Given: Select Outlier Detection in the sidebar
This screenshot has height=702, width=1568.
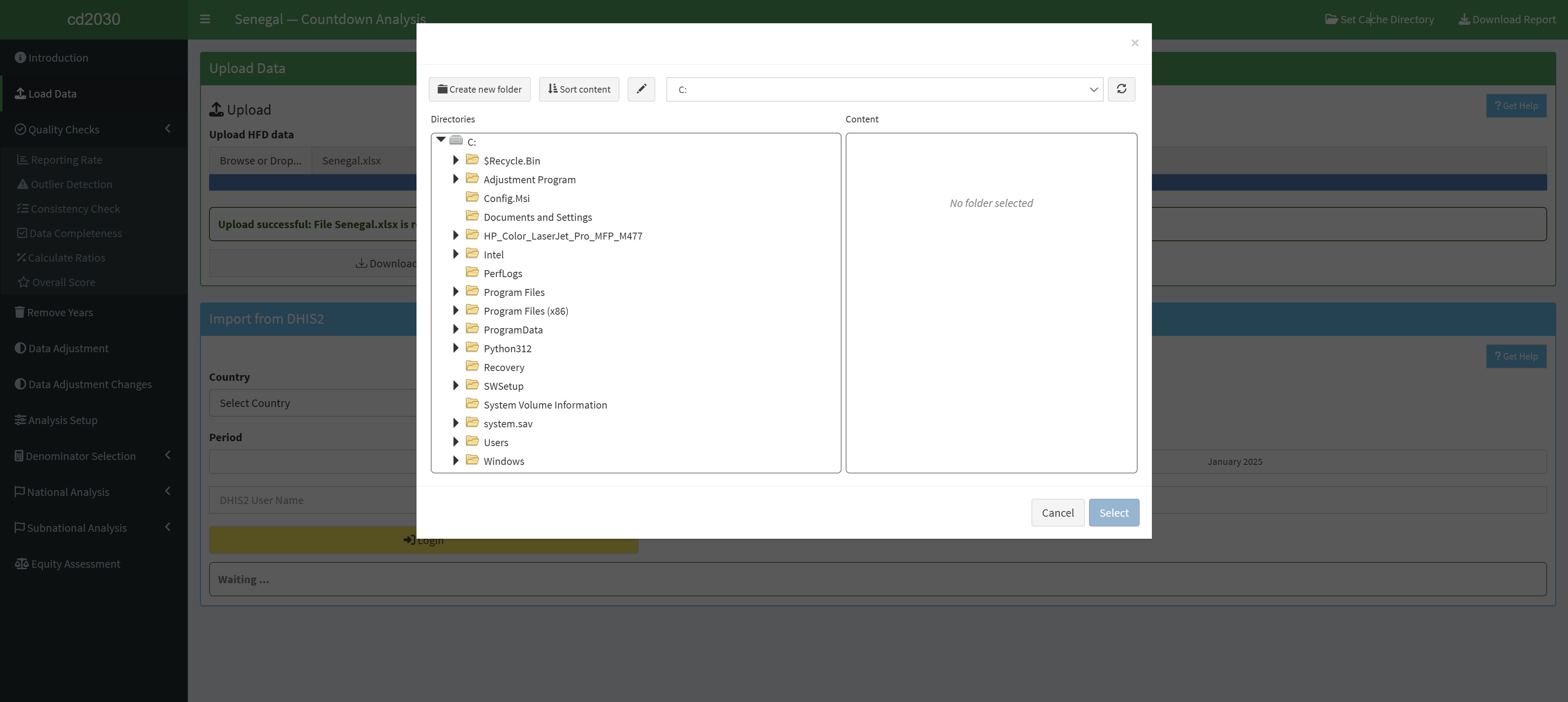Looking at the screenshot, I should pos(71,184).
